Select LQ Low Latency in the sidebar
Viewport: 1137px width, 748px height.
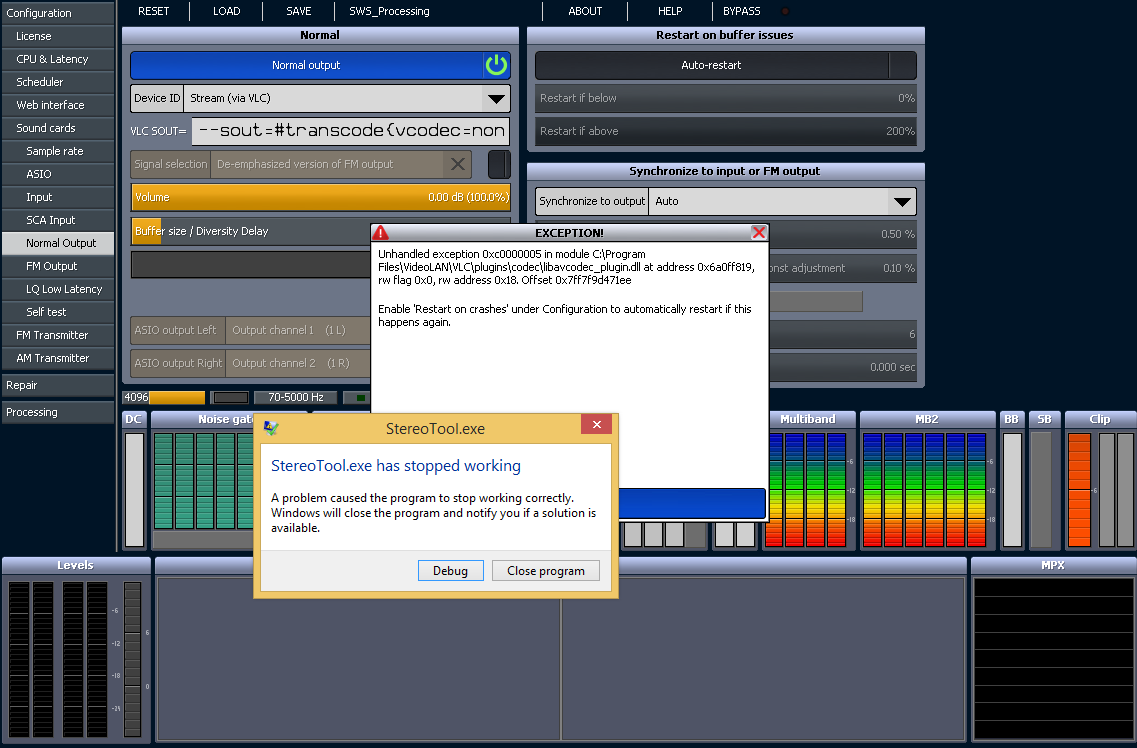57,288
